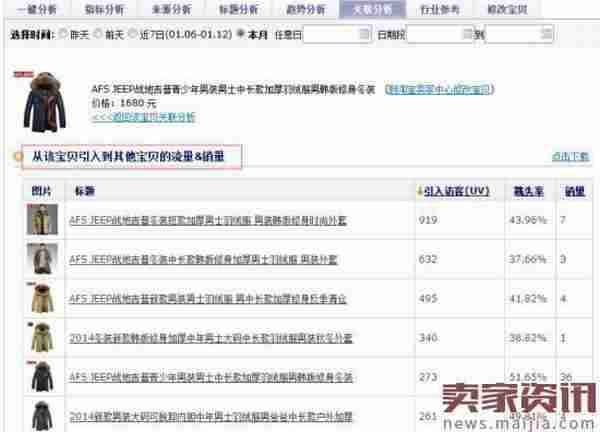
Task: Switch to the 修改宝贝 tab
Action: pyautogui.click(x=507, y=9)
